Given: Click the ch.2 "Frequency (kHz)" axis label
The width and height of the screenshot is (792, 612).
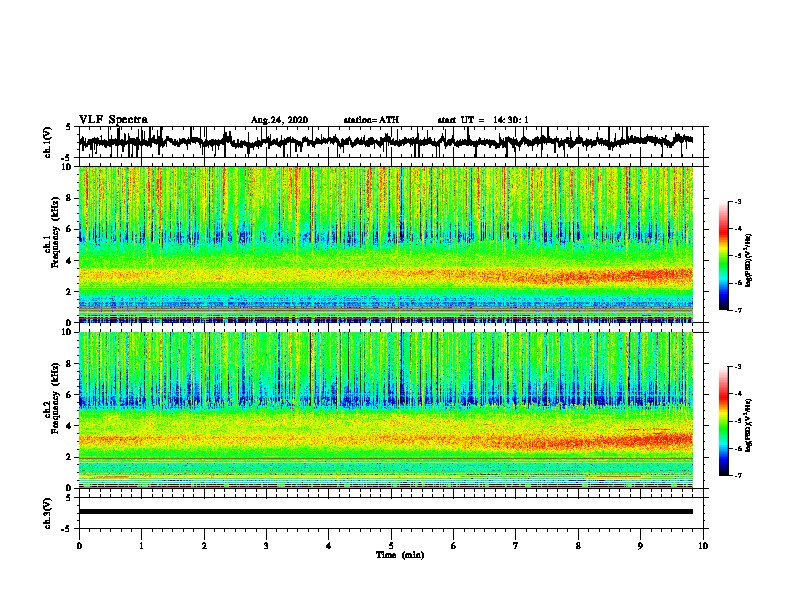Looking at the screenshot, I should click(x=56, y=398).
